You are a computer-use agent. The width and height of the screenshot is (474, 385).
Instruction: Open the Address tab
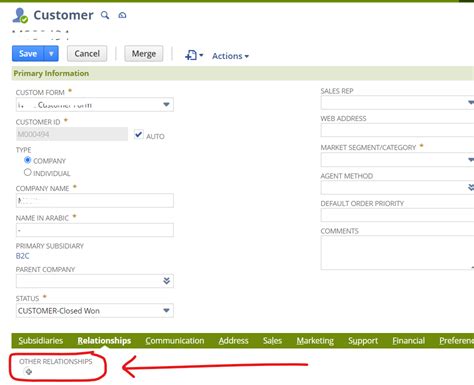click(234, 341)
